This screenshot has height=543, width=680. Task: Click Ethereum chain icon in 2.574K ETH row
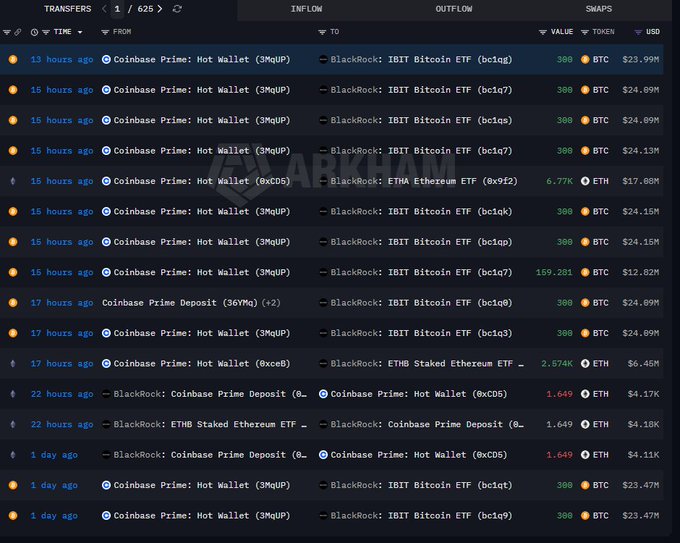pyautogui.click(x=13, y=363)
